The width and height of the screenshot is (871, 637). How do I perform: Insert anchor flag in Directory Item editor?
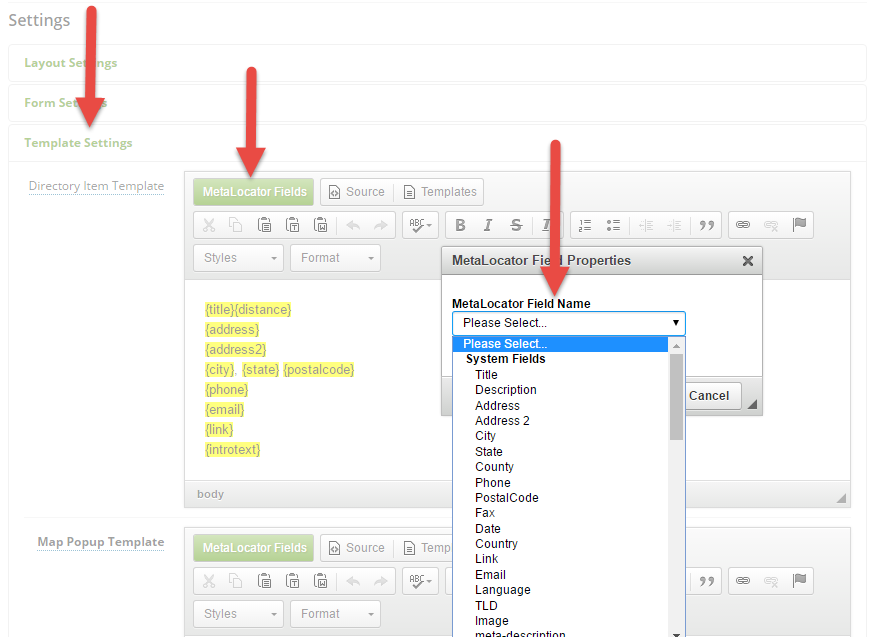799,224
